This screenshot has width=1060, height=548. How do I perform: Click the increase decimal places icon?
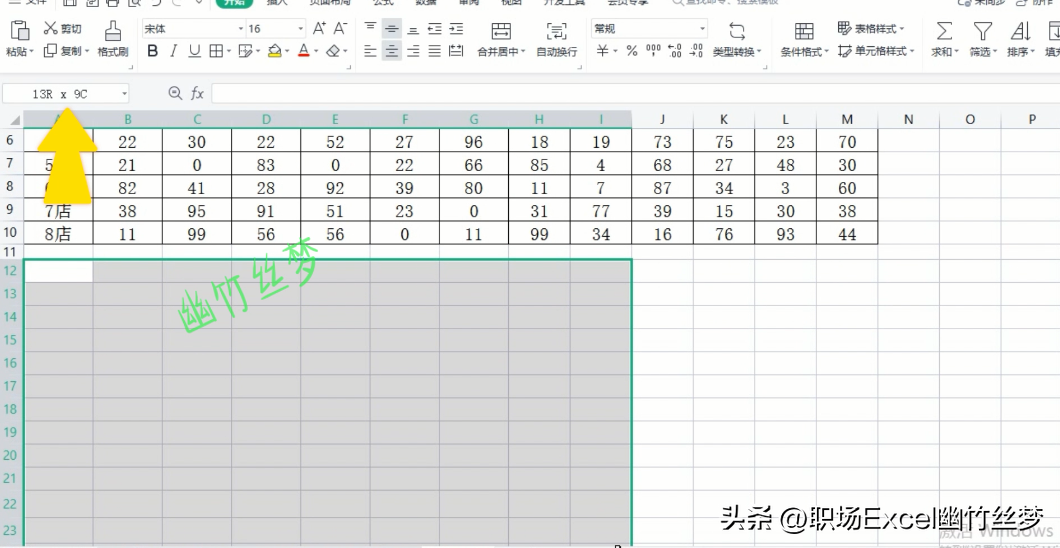pos(675,51)
